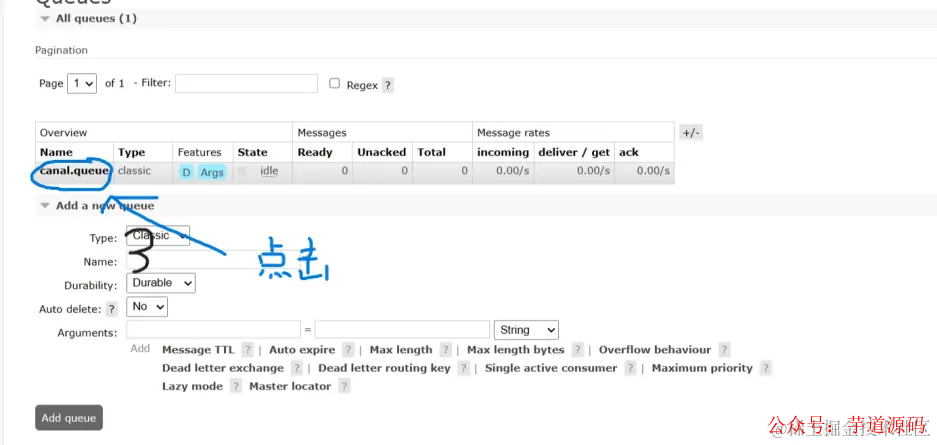Add the Auto expire argument
937x445 pixels.
coord(302,350)
